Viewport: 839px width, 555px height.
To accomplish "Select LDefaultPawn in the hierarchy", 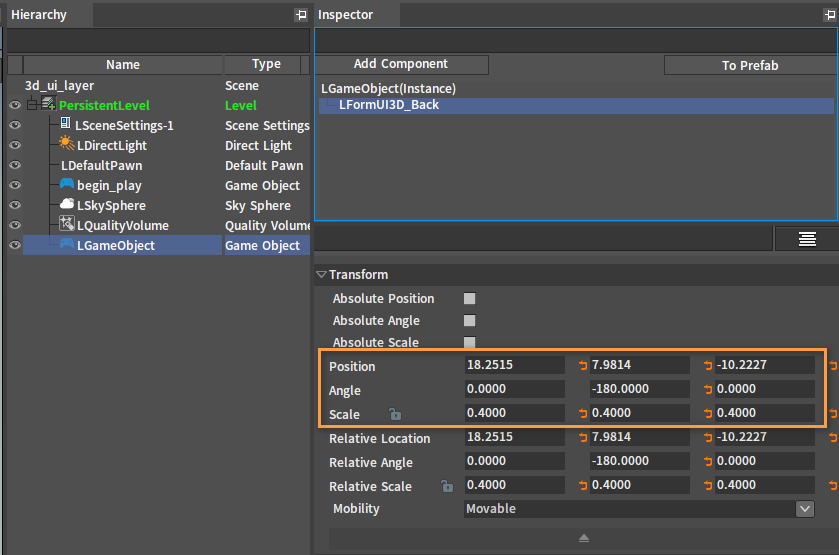I will coord(102,165).
